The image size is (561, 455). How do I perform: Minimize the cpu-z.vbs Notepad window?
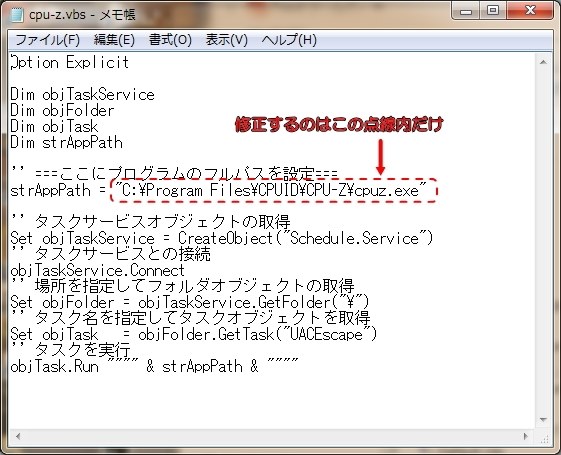[466, 11]
